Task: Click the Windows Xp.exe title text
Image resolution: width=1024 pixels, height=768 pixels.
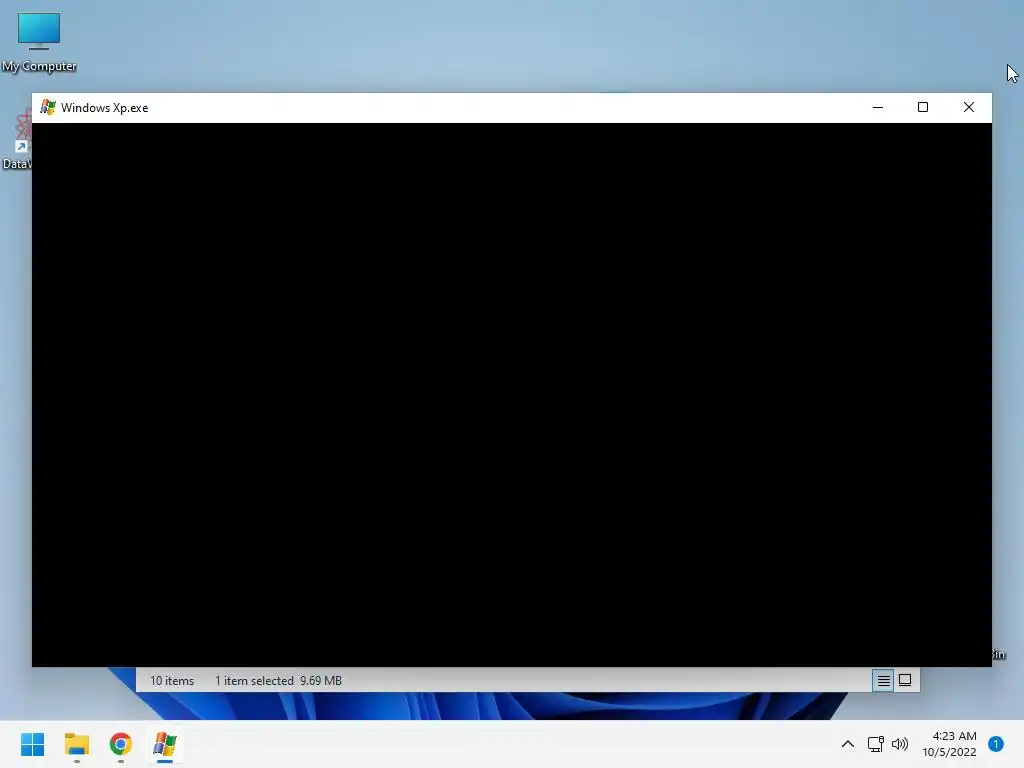Action: [104, 108]
